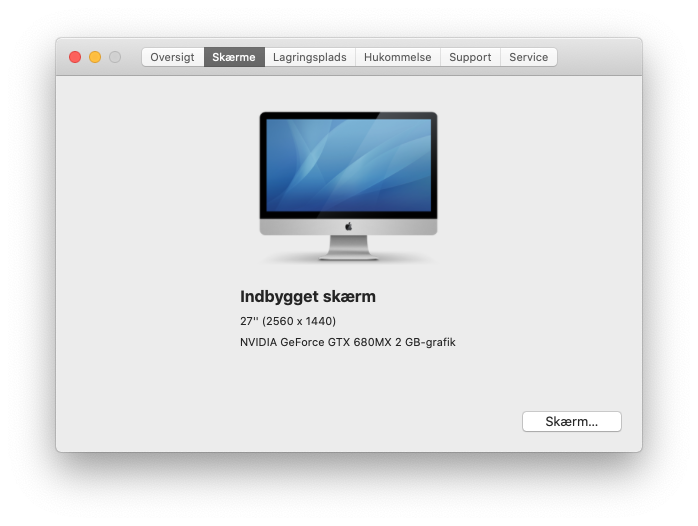
Task: Minimize the window with the yellow button
Action: point(95,57)
